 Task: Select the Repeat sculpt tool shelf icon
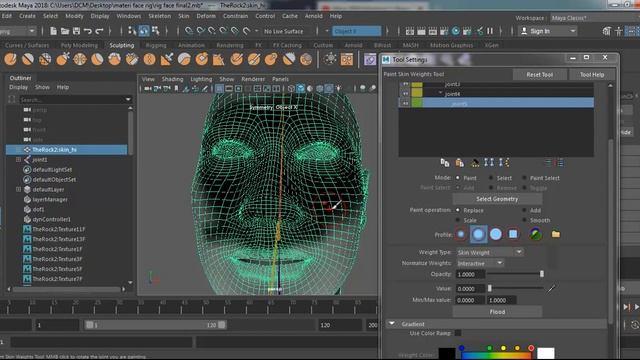[x=149, y=60]
